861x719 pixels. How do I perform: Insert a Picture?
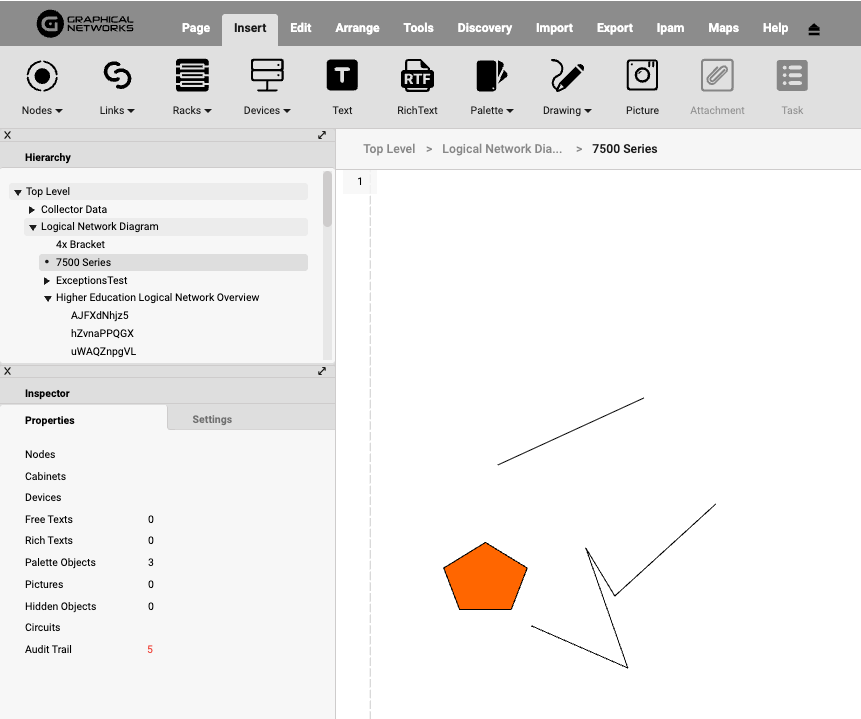point(642,76)
